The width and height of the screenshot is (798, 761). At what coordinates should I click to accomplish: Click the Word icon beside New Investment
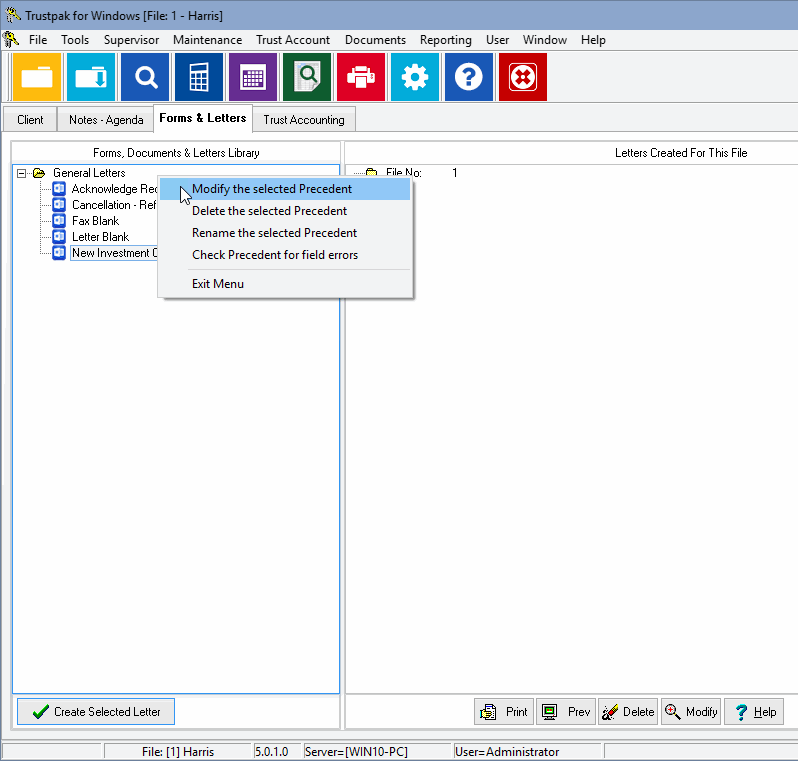pyautogui.click(x=59, y=253)
